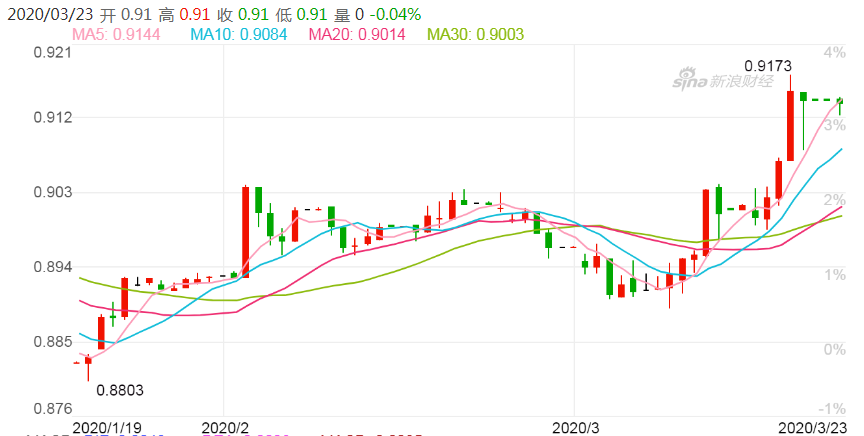
Task: Click the -1% right axis label
Action: [x=831, y=409]
